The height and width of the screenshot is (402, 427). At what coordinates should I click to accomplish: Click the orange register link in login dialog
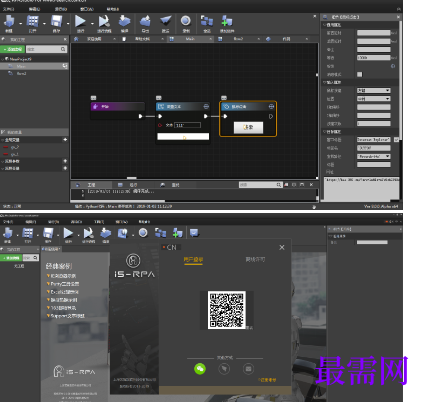pos(267,380)
